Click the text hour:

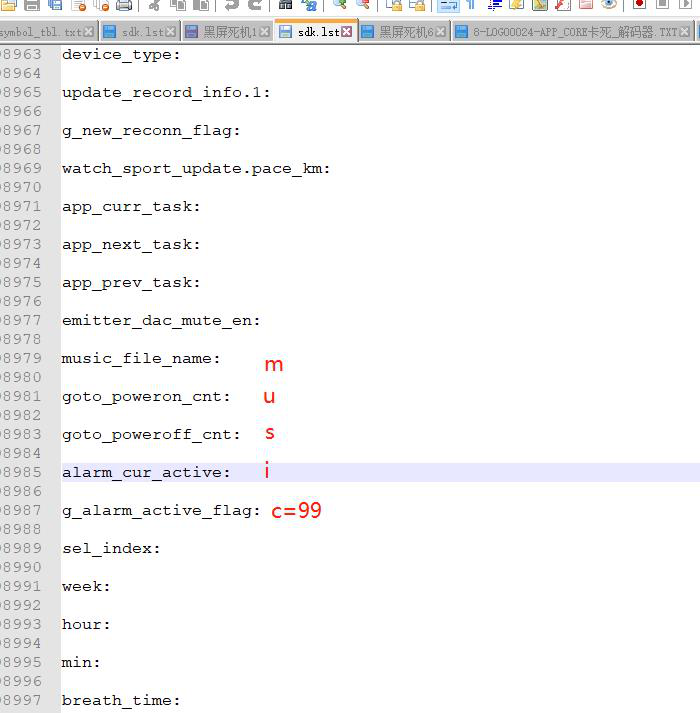pyautogui.click(x=86, y=625)
